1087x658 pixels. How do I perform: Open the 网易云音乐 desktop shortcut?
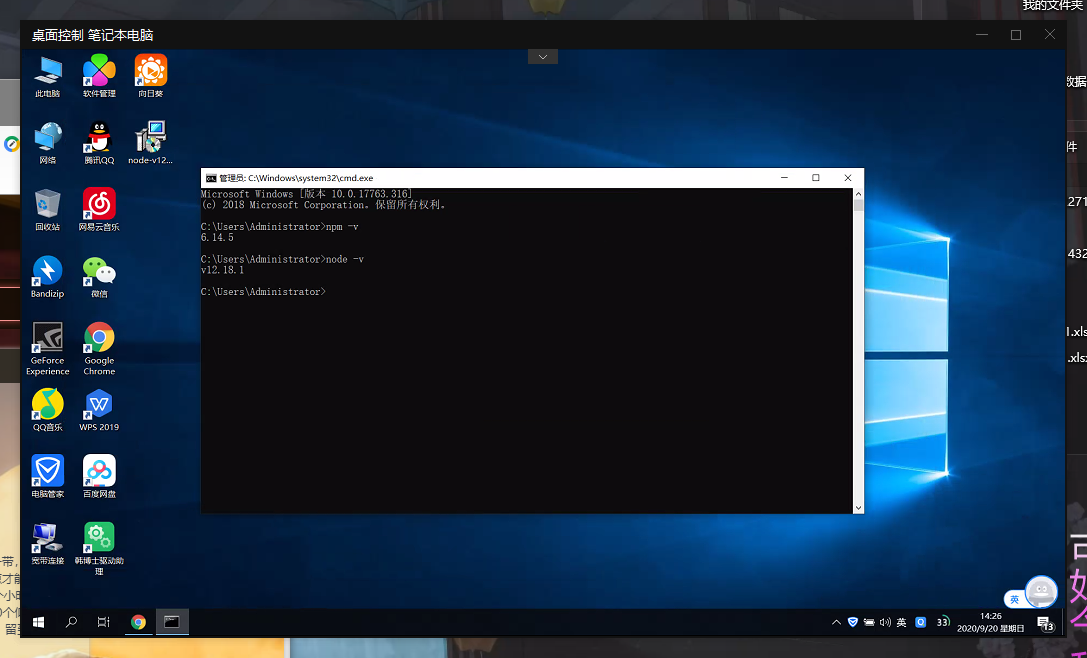99,204
